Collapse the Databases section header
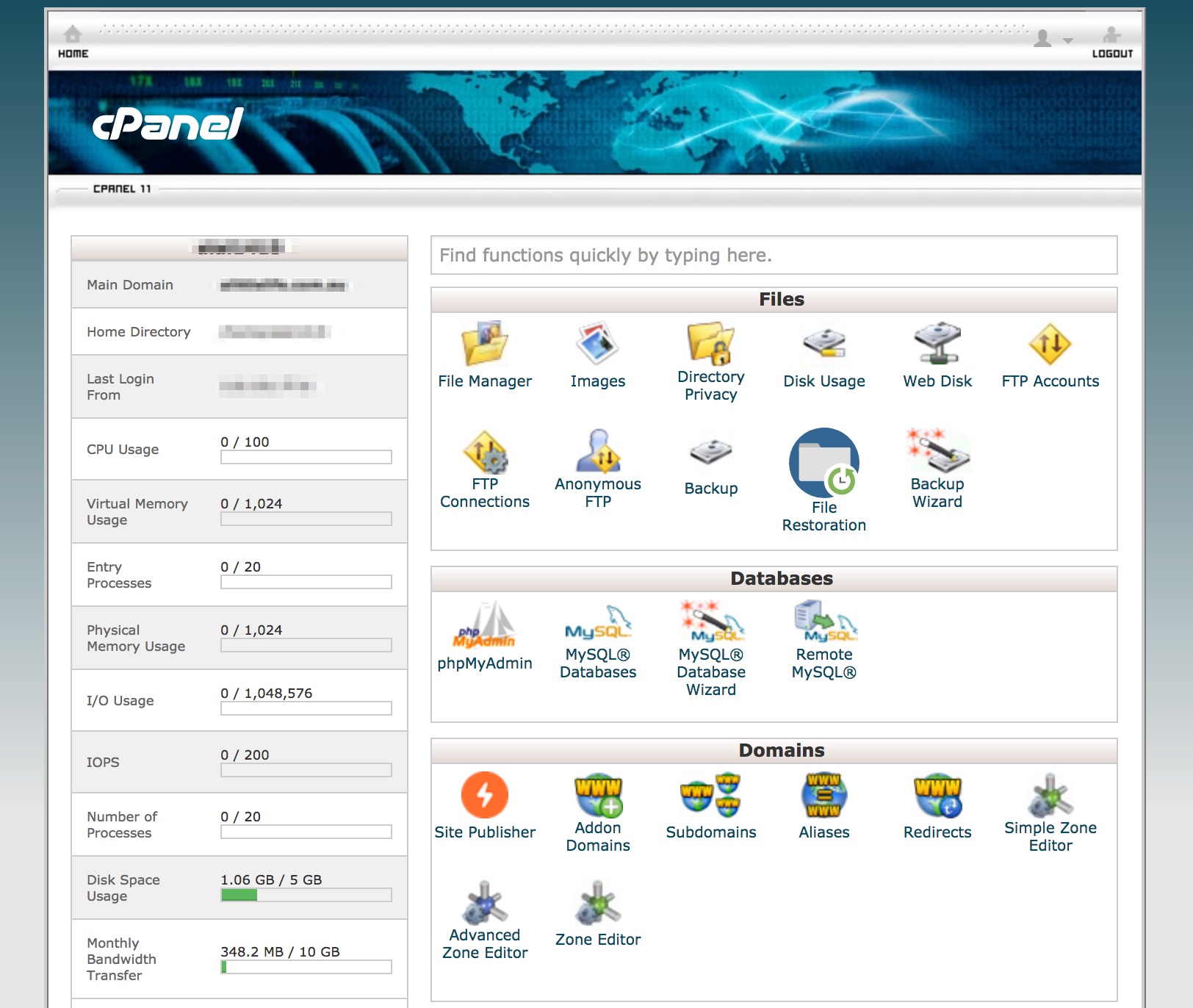1193x1008 pixels. [x=774, y=578]
